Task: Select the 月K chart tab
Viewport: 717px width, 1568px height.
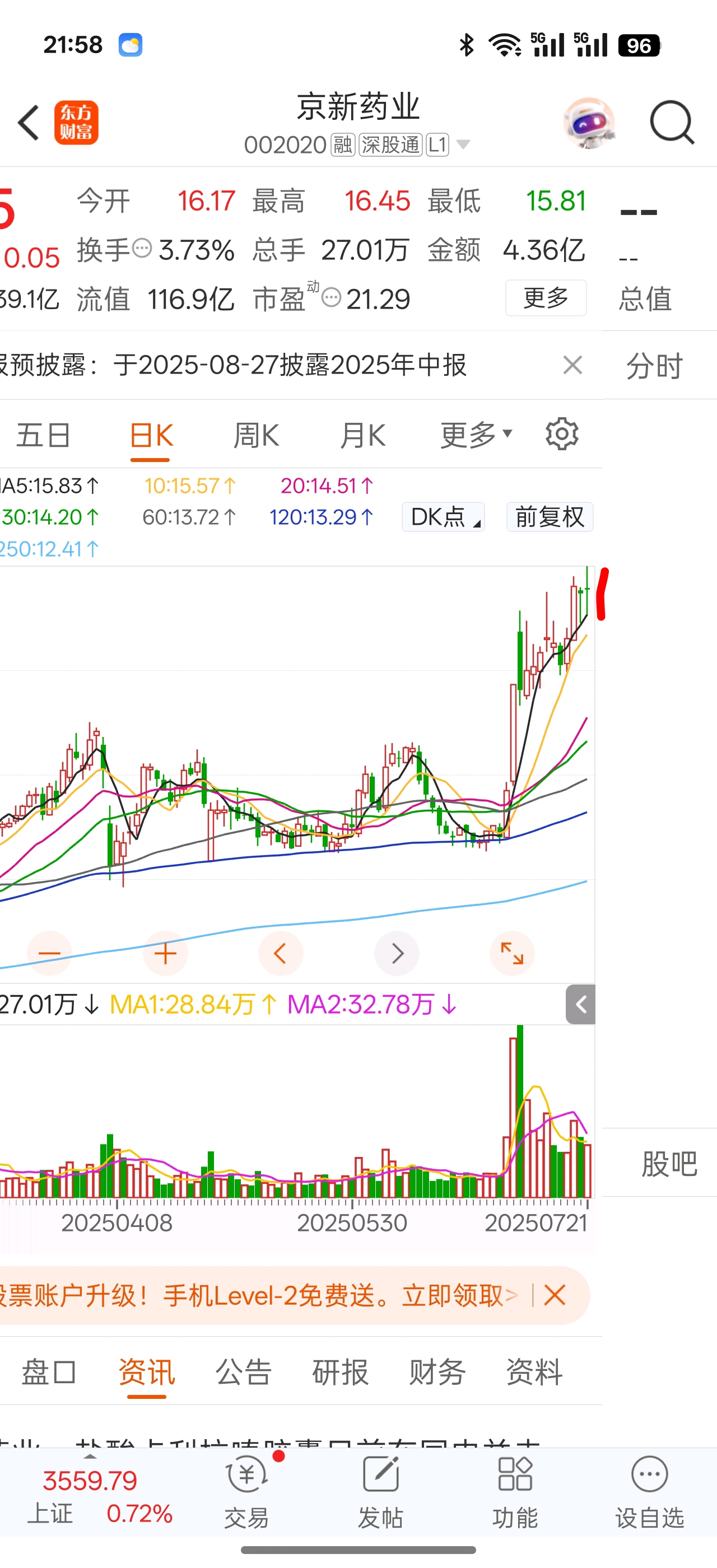Action: pos(363,435)
